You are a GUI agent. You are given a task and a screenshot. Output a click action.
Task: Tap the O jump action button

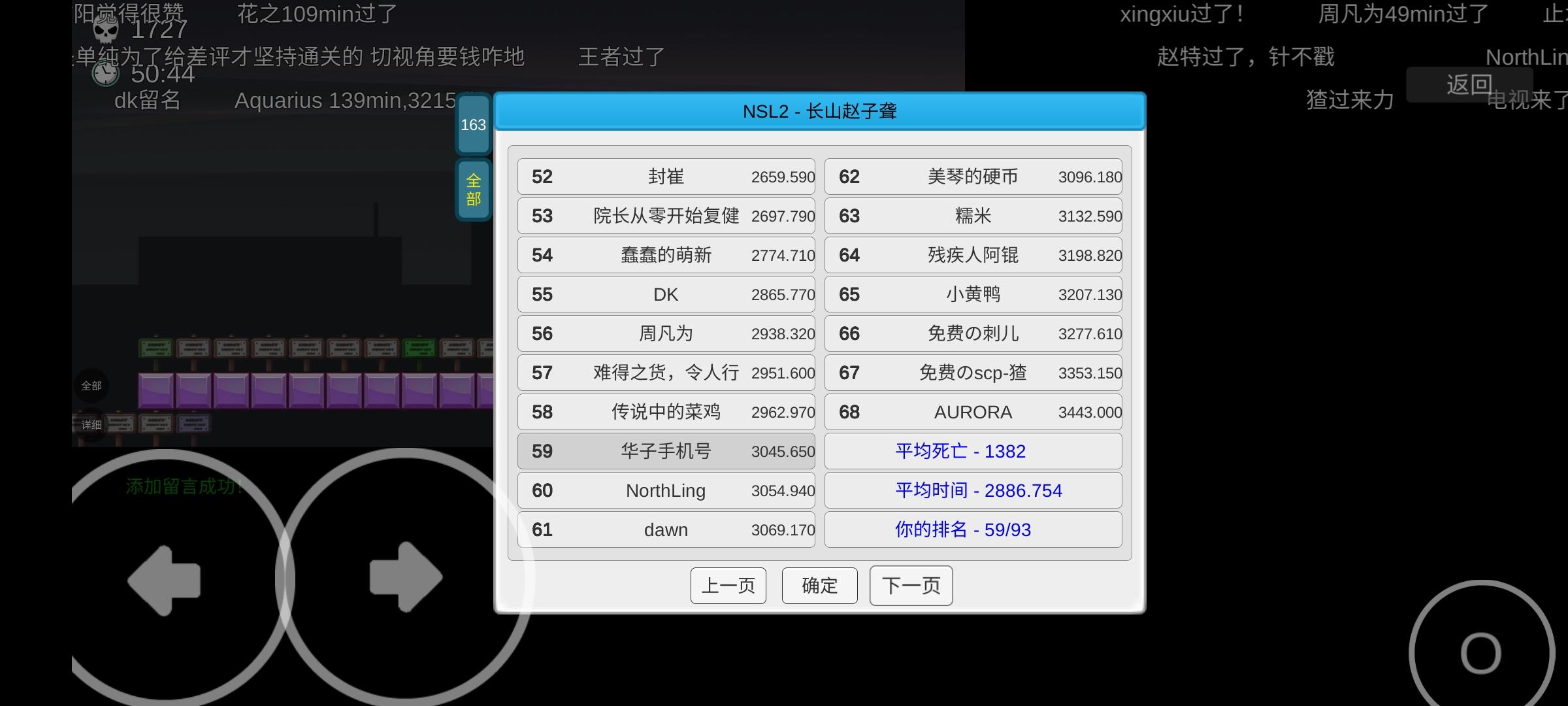coord(1480,652)
